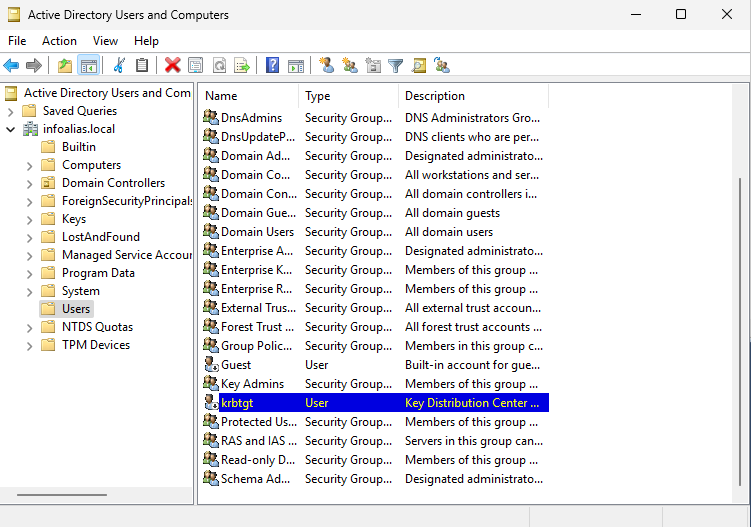Click the Cut scissors icon

119,66
